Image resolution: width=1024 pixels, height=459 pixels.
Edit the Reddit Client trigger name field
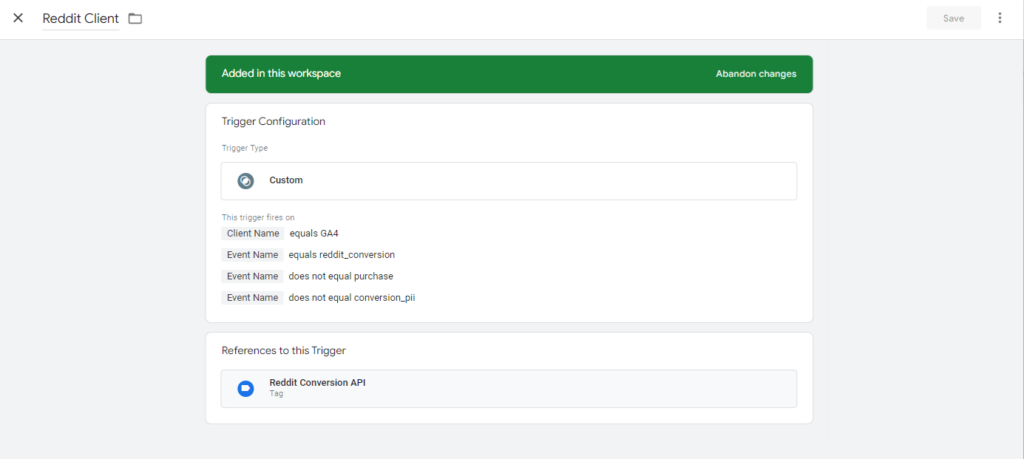click(80, 19)
